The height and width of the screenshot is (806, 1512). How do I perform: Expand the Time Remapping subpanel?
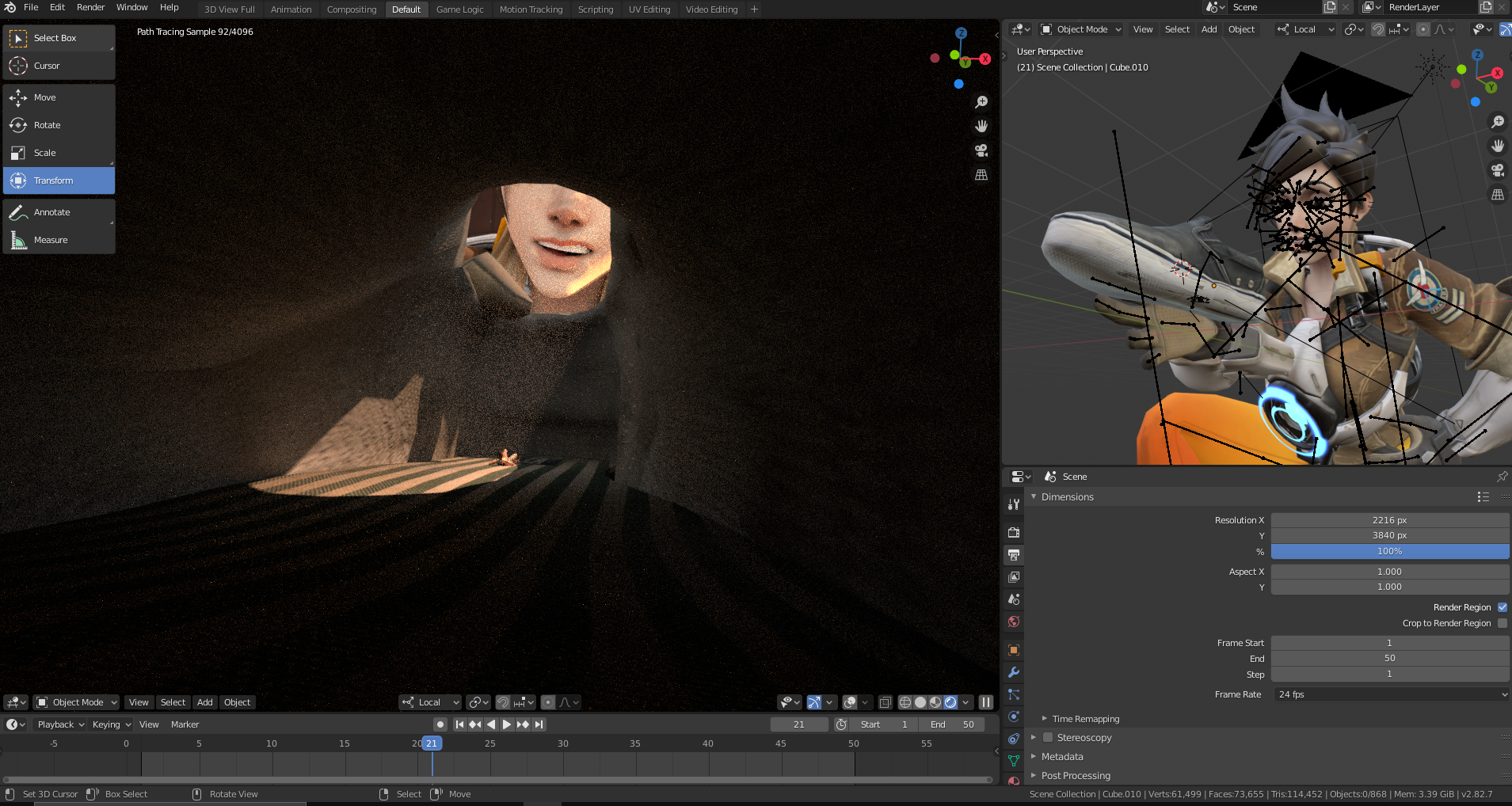pos(1045,719)
